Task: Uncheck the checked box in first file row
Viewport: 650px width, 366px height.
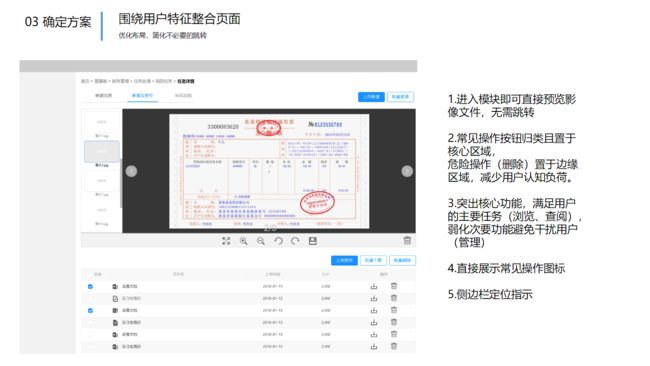Action: [x=90, y=286]
